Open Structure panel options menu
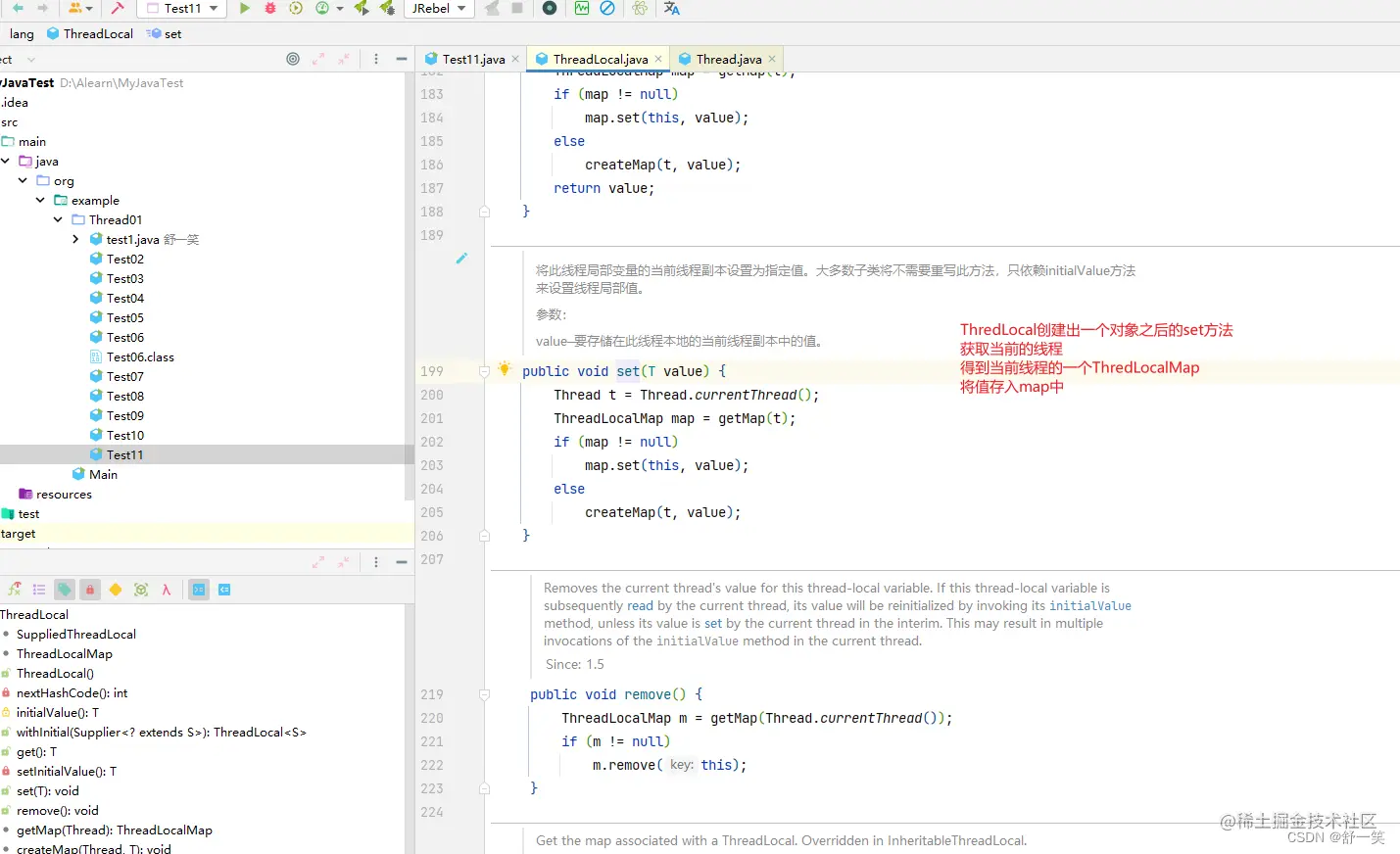This screenshot has height=854, width=1400. pos(376,562)
